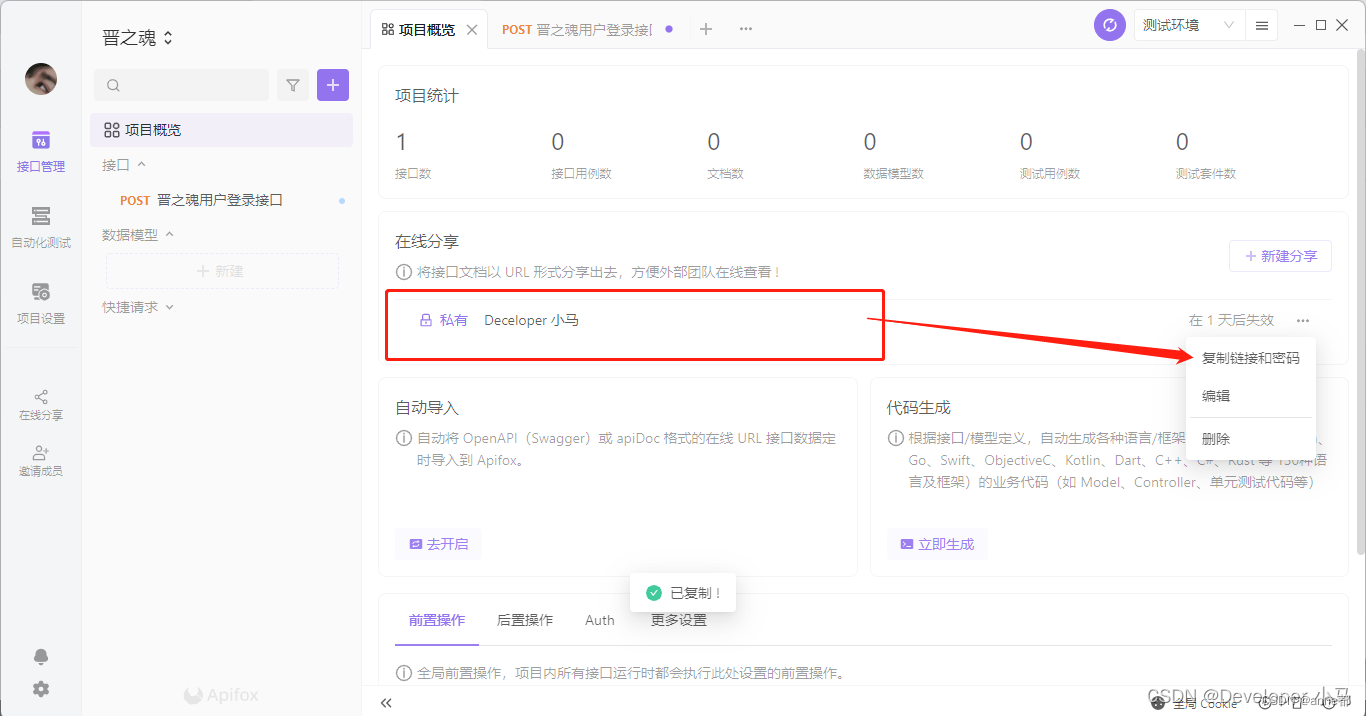
Task: Click the purple sync refresh icon
Action: pos(1110,25)
